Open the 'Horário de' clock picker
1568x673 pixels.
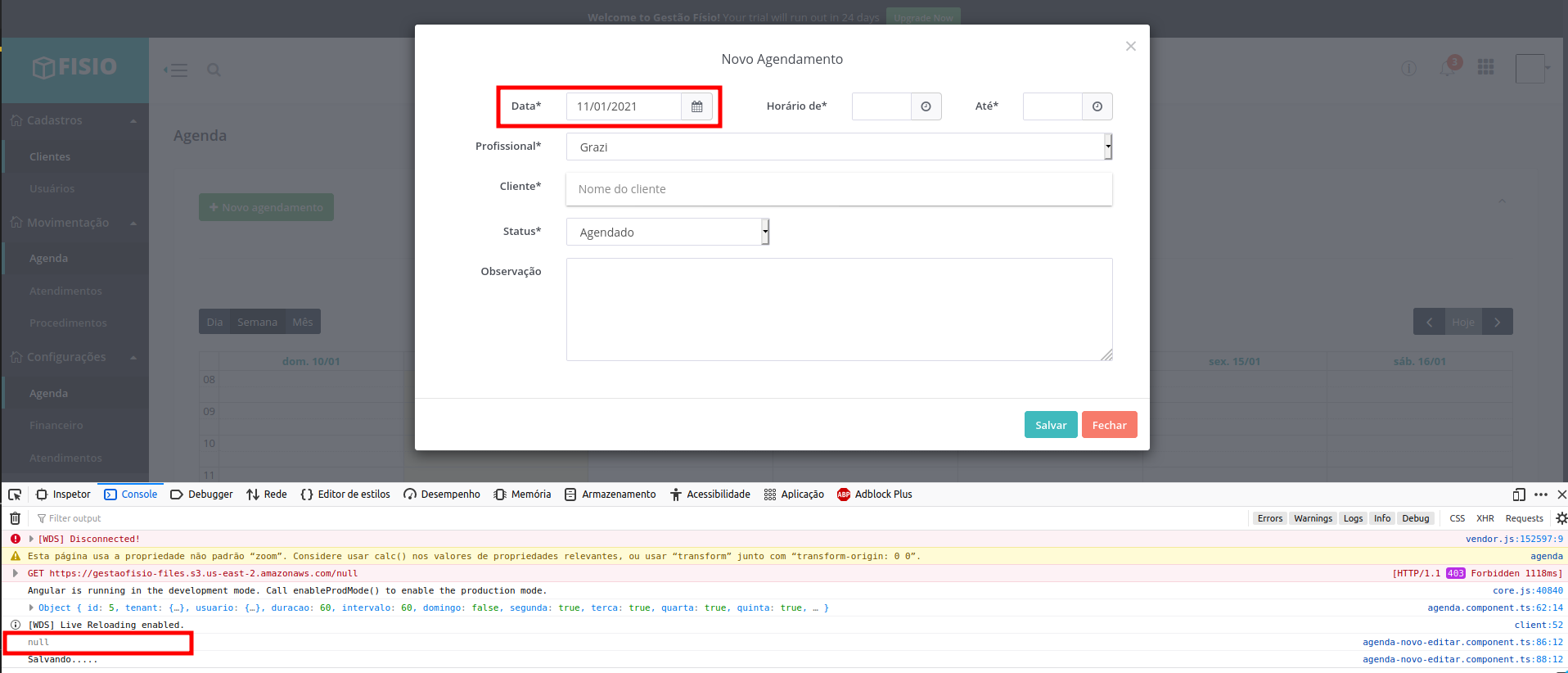[x=926, y=106]
